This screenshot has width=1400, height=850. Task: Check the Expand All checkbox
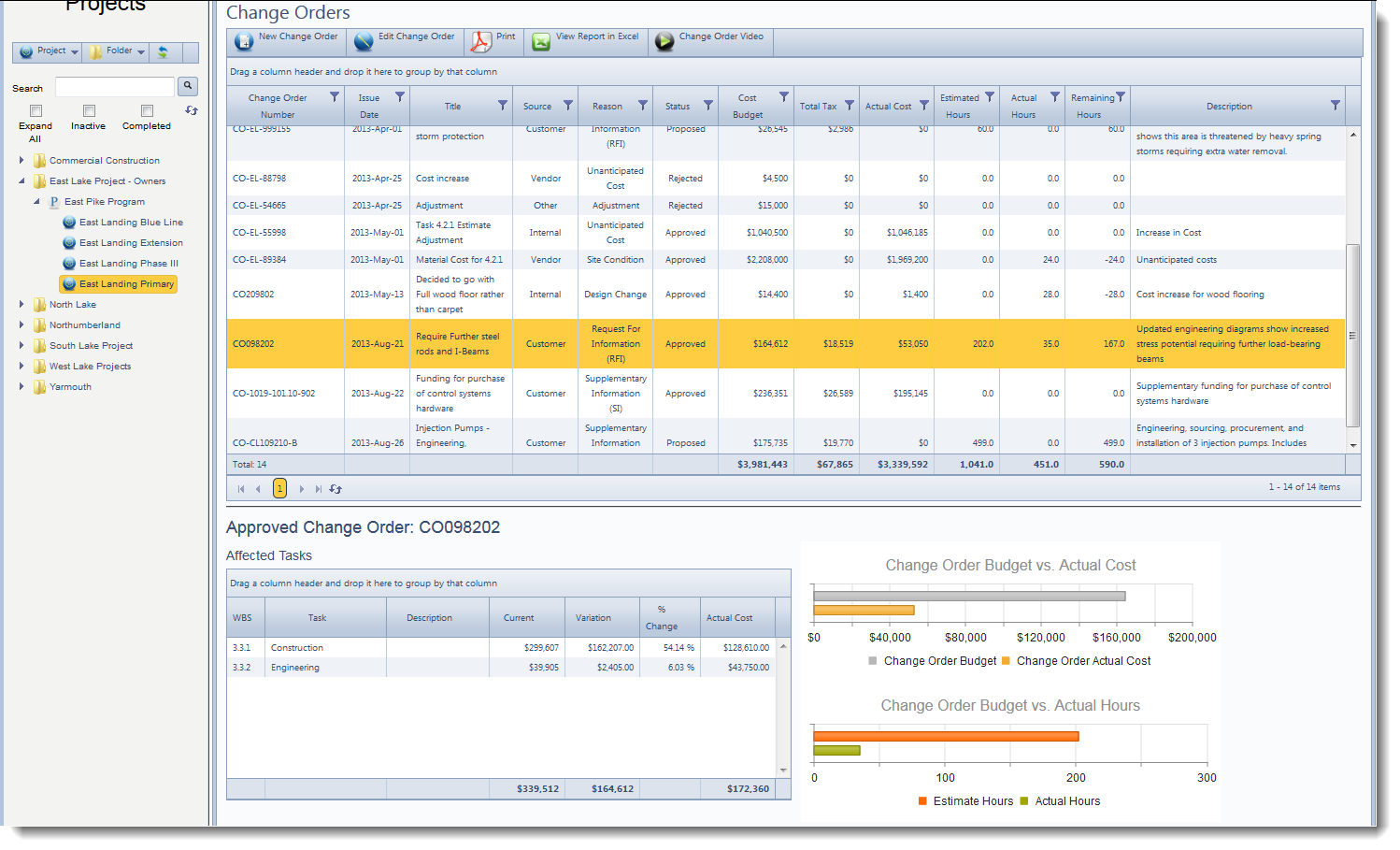point(35,109)
